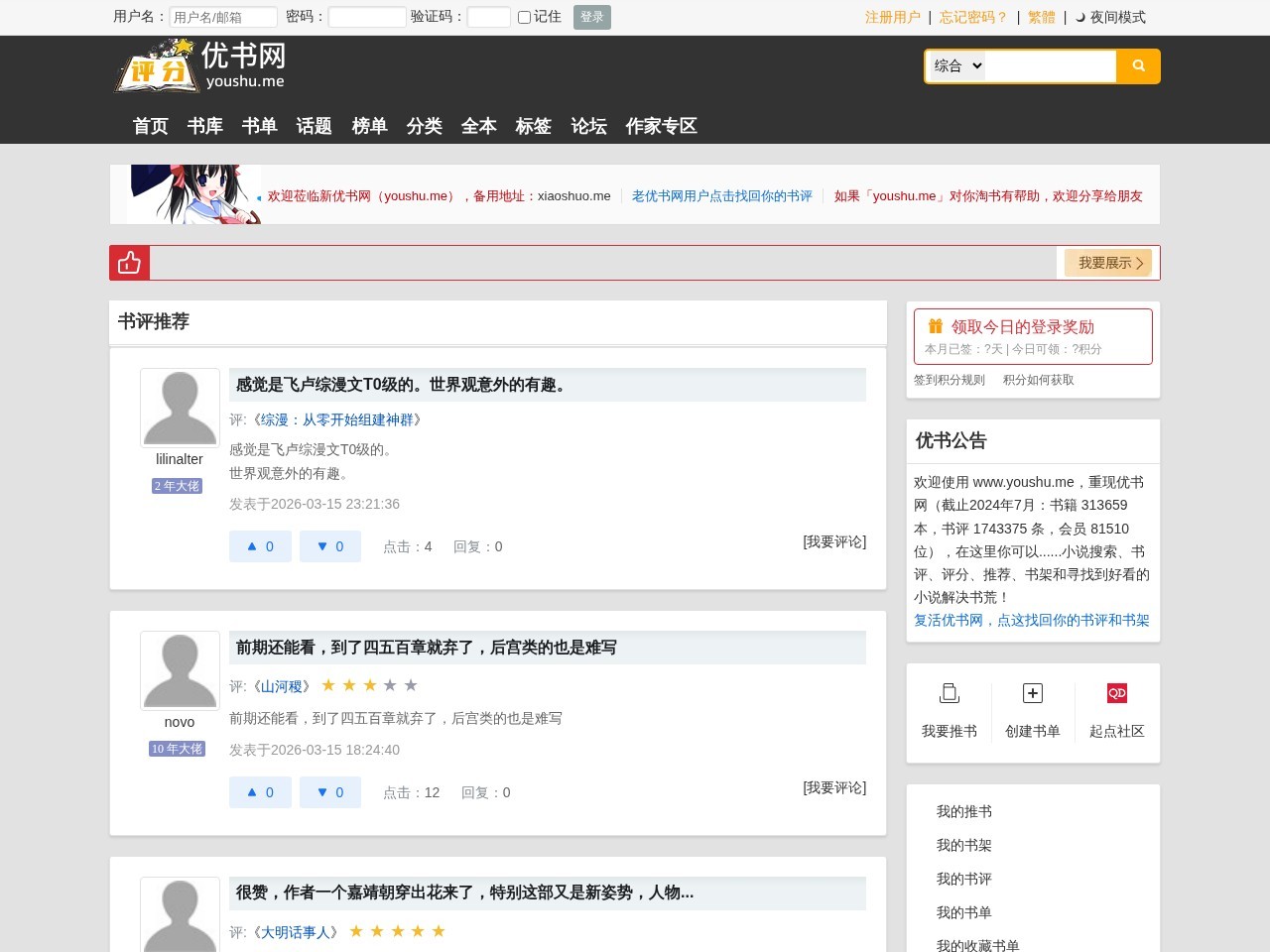Screen dimensions: 1270x952
Task: Open the 综合 search category dropdown
Action: tap(954, 65)
